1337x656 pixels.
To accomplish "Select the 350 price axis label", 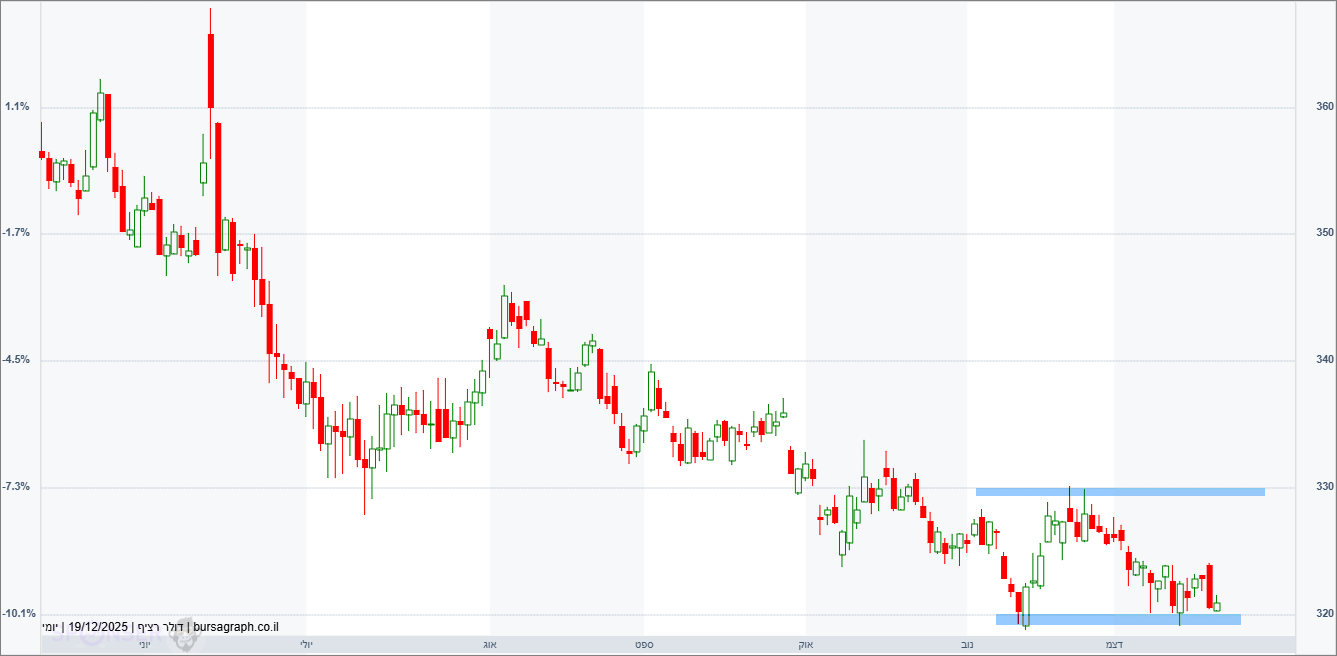I will pos(1326,233).
